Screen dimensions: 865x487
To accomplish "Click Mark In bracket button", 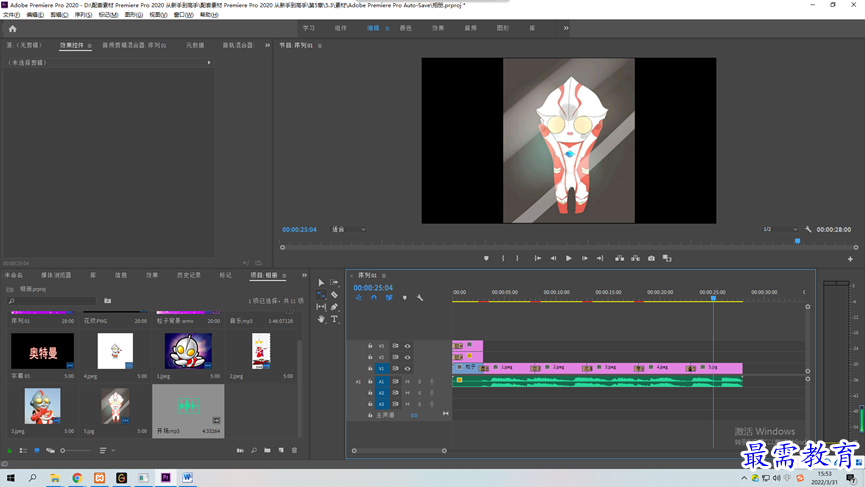I will pos(503,258).
